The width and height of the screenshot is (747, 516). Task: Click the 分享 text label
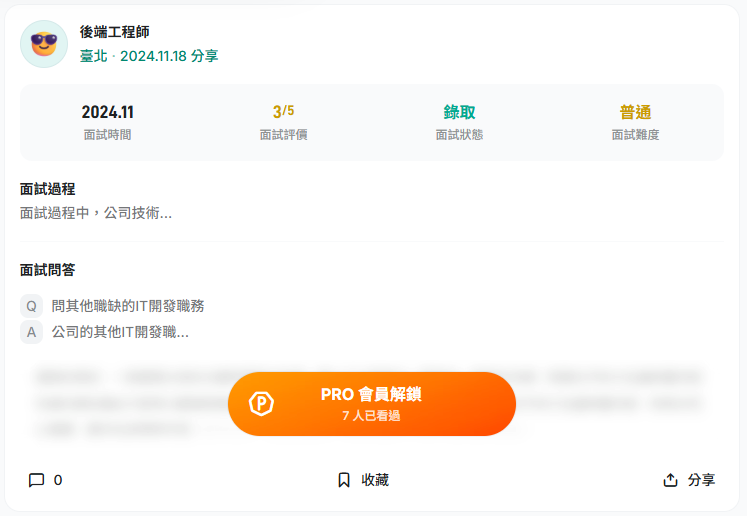point(701,480)
